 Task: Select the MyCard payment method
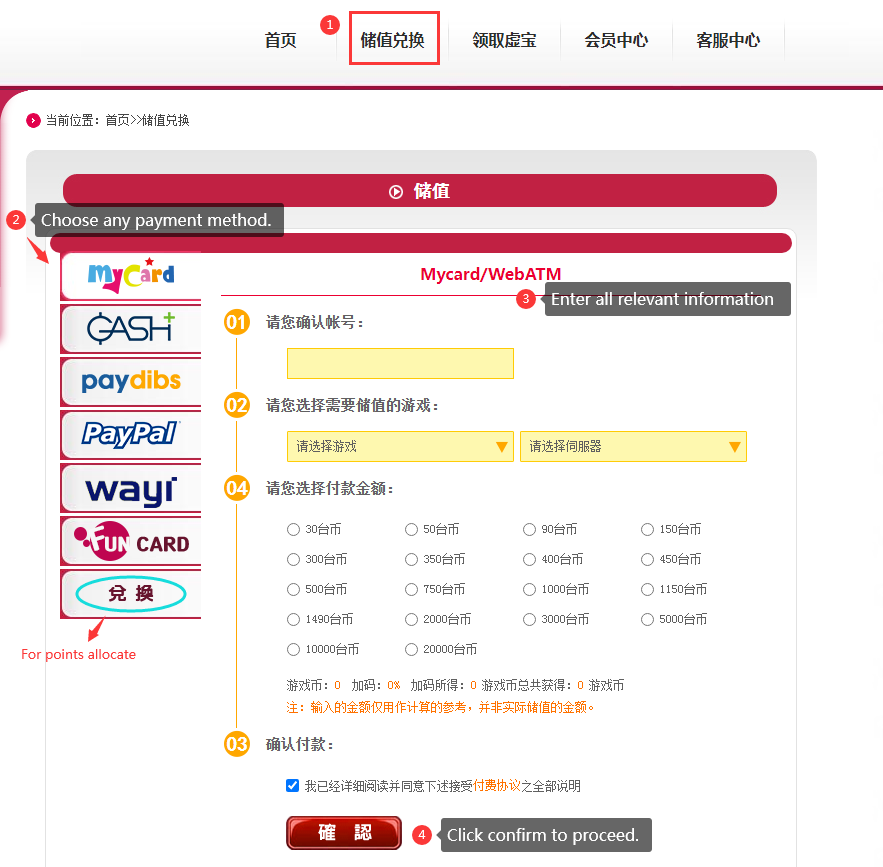pos(131,276)
